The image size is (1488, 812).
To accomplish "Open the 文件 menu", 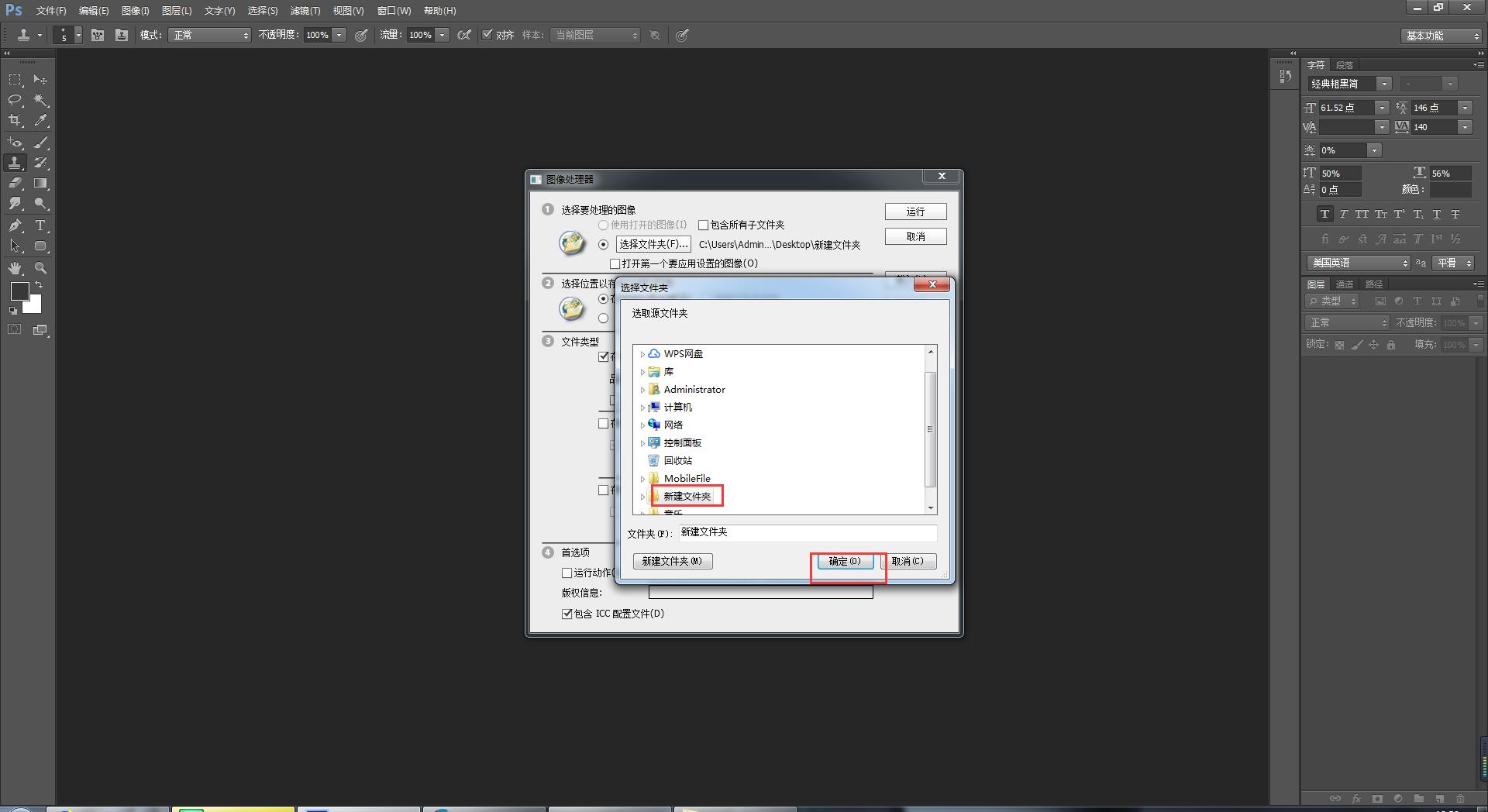I will (x=51, y=11).
